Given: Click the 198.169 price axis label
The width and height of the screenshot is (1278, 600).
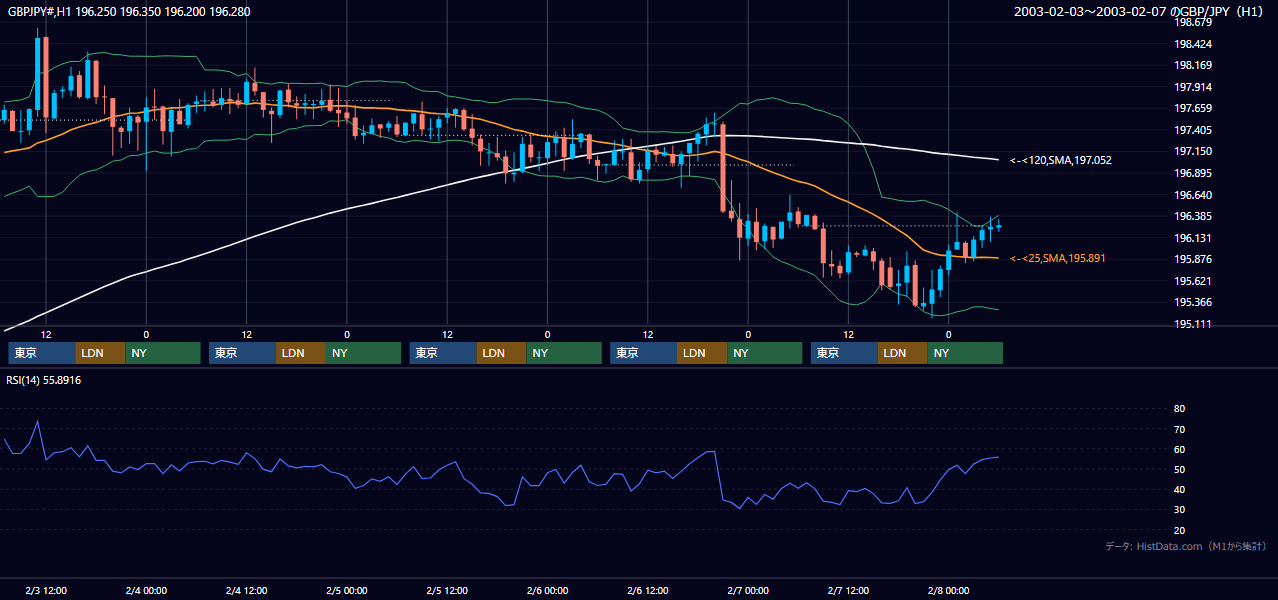Looking at the screenshot, I should (x=1194, y=66).
